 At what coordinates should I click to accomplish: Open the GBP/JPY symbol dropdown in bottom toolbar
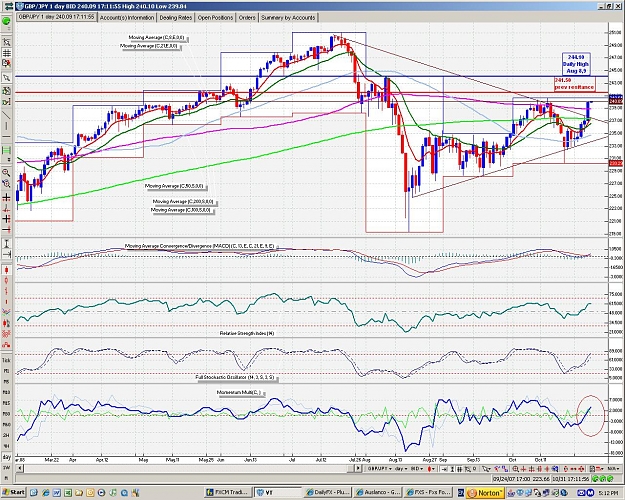coord(379,469)
